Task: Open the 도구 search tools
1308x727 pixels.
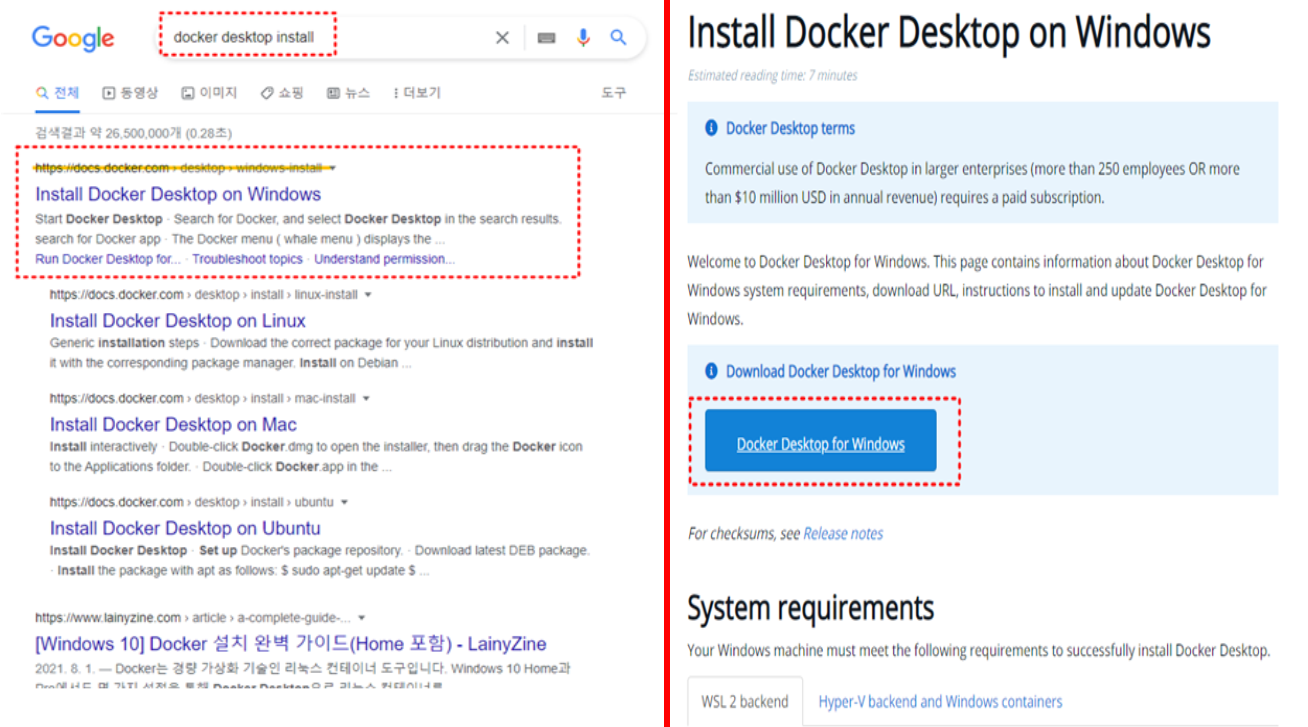Action: click(x=613, y=93)
